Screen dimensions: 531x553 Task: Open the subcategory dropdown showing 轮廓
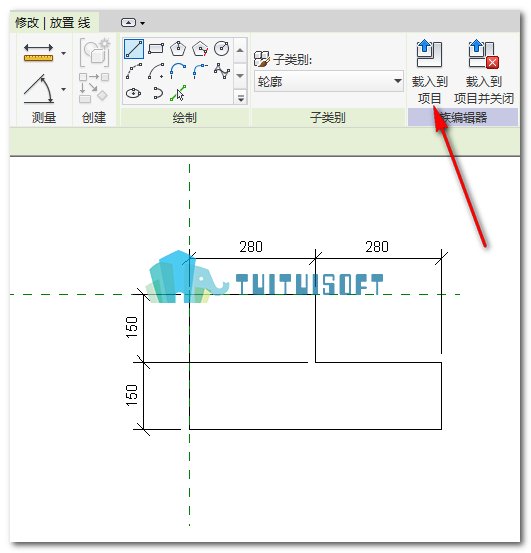329,81
